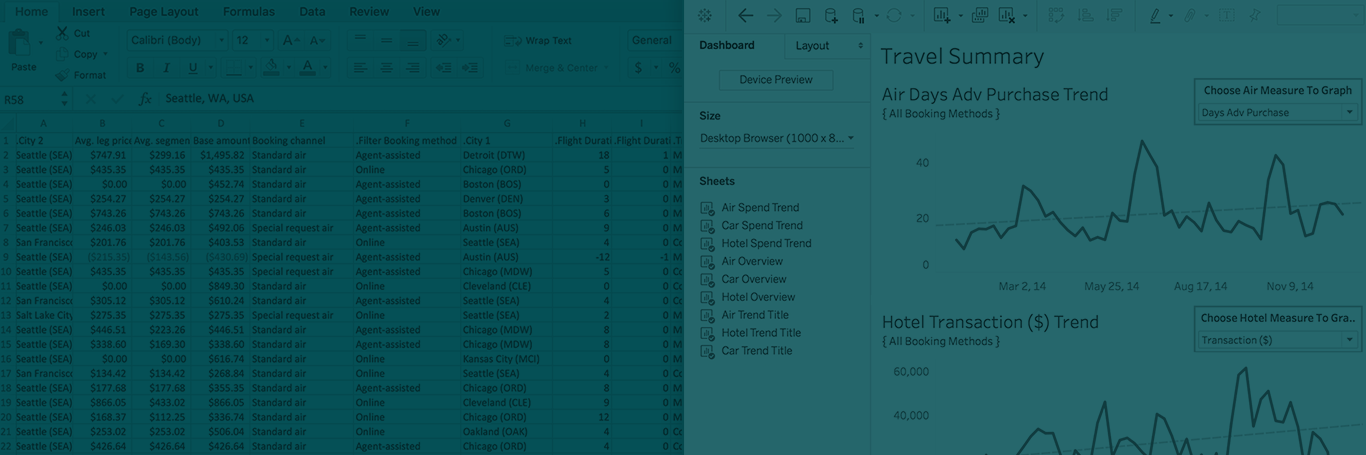Select the Air Spend Trend sheet
Screen dimensions: 1366x455
(x=760, y=208)
